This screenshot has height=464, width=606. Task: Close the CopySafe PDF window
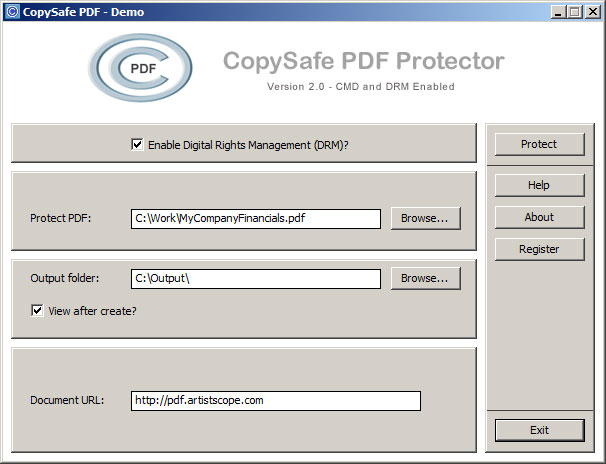593,12
